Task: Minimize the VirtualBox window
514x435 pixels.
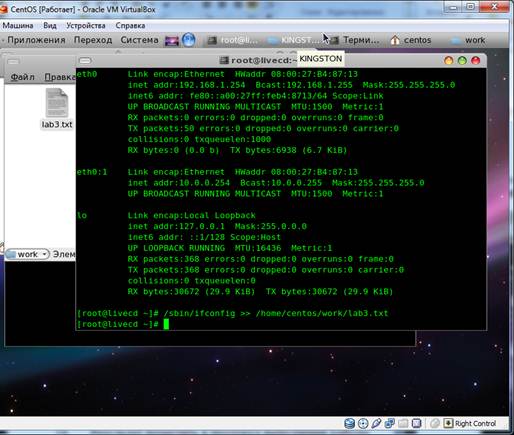Action: 453,7
